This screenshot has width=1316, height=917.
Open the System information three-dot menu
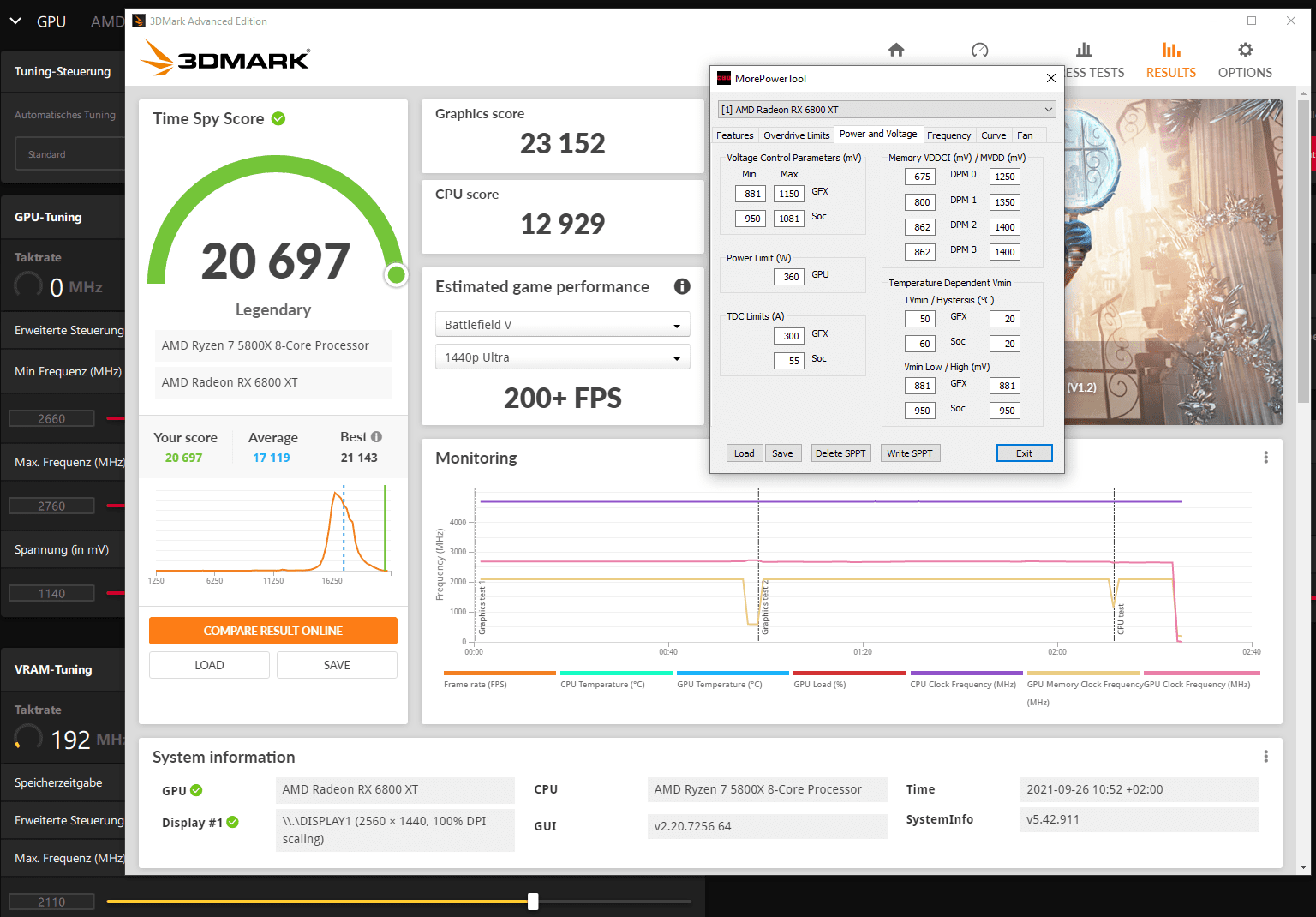1265,757
